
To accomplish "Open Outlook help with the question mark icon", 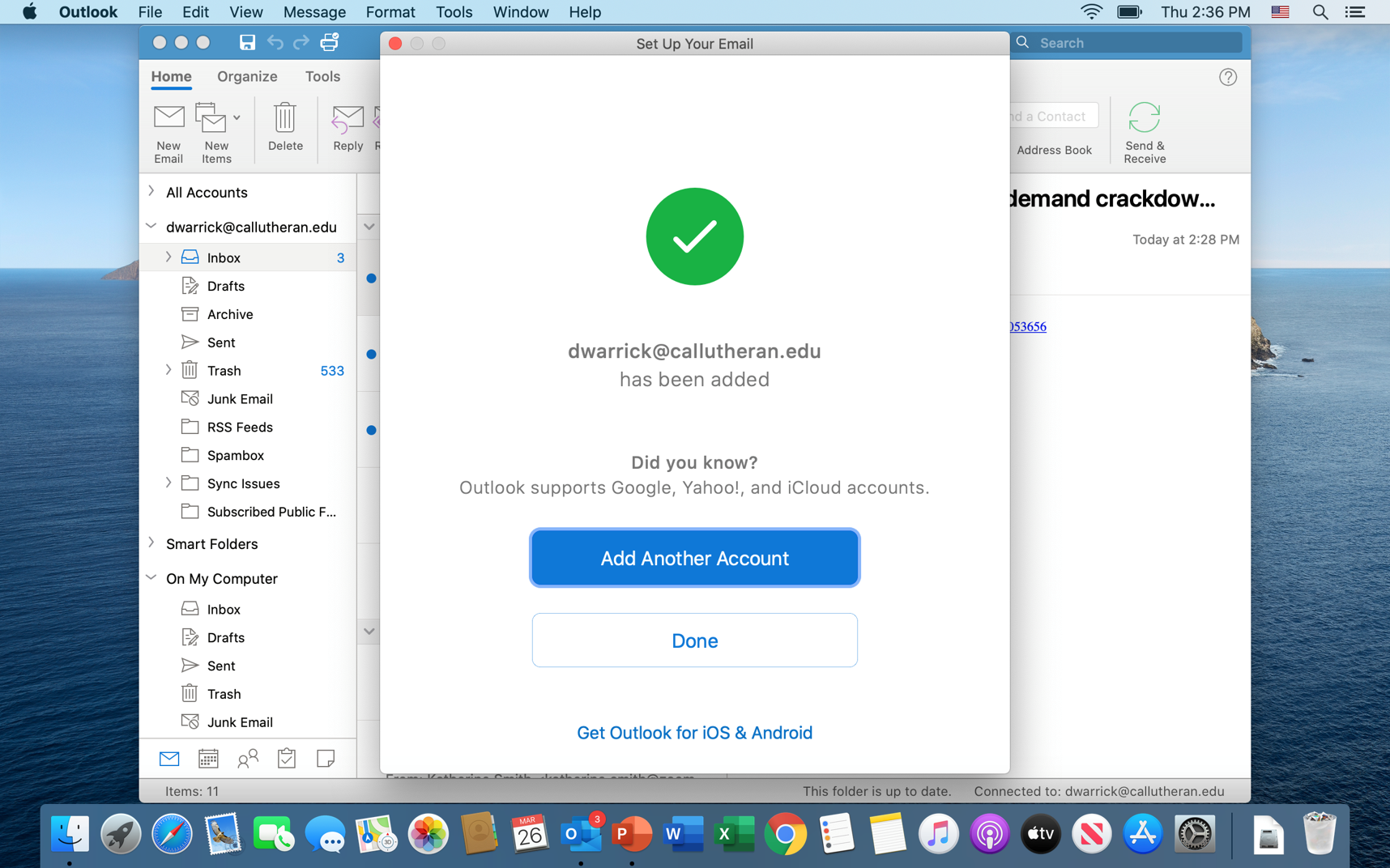I will [x=1228, y=77].
